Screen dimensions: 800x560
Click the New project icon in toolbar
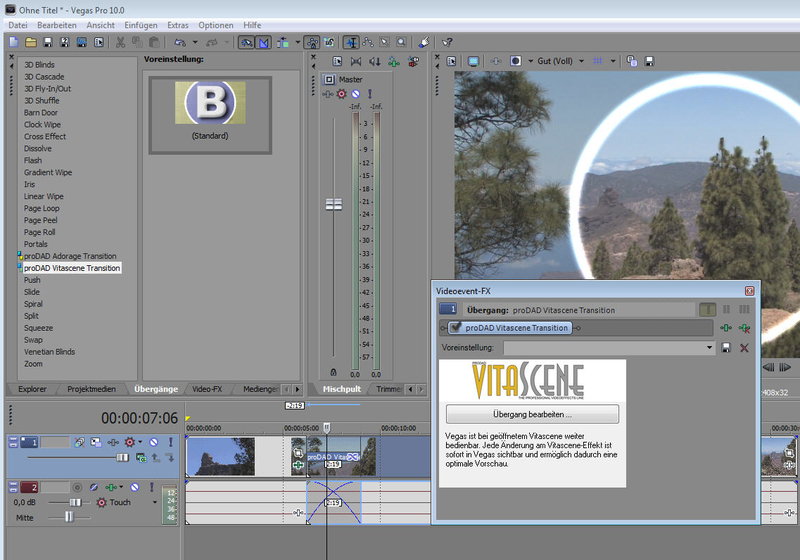coord(14,42)
